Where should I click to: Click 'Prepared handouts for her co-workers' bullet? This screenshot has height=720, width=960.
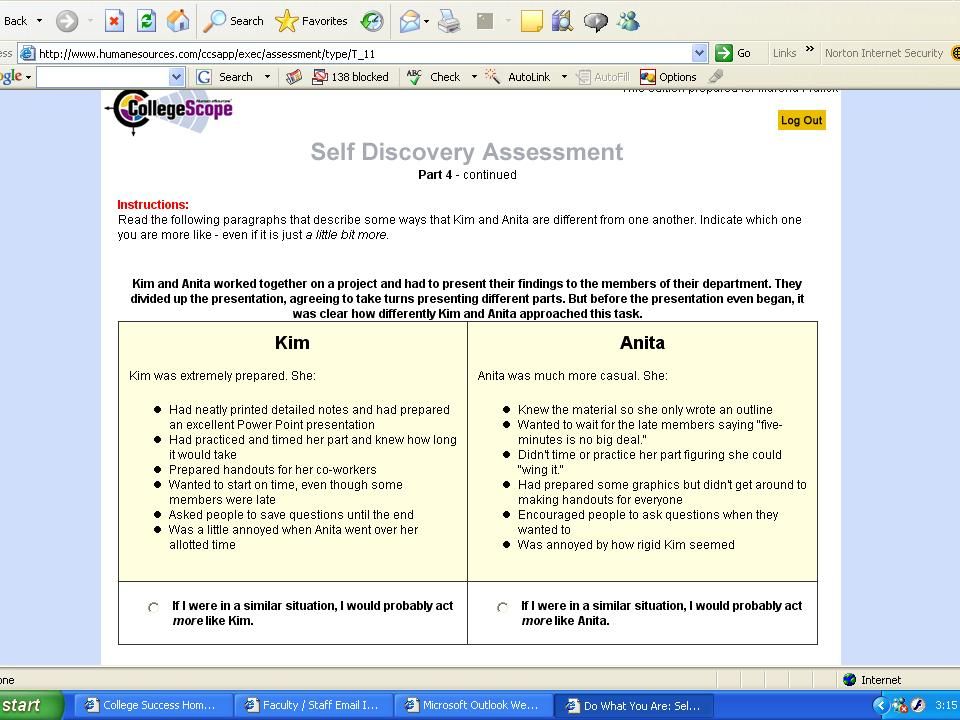(272, 470)
